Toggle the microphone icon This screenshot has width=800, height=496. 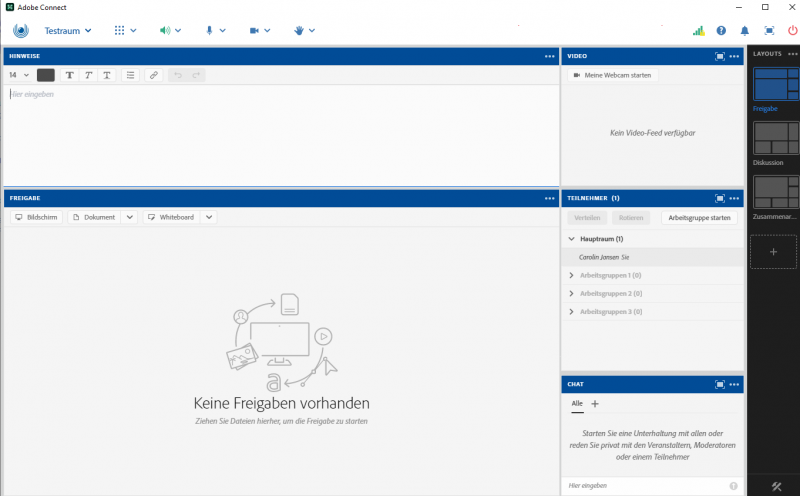[209, 31]
